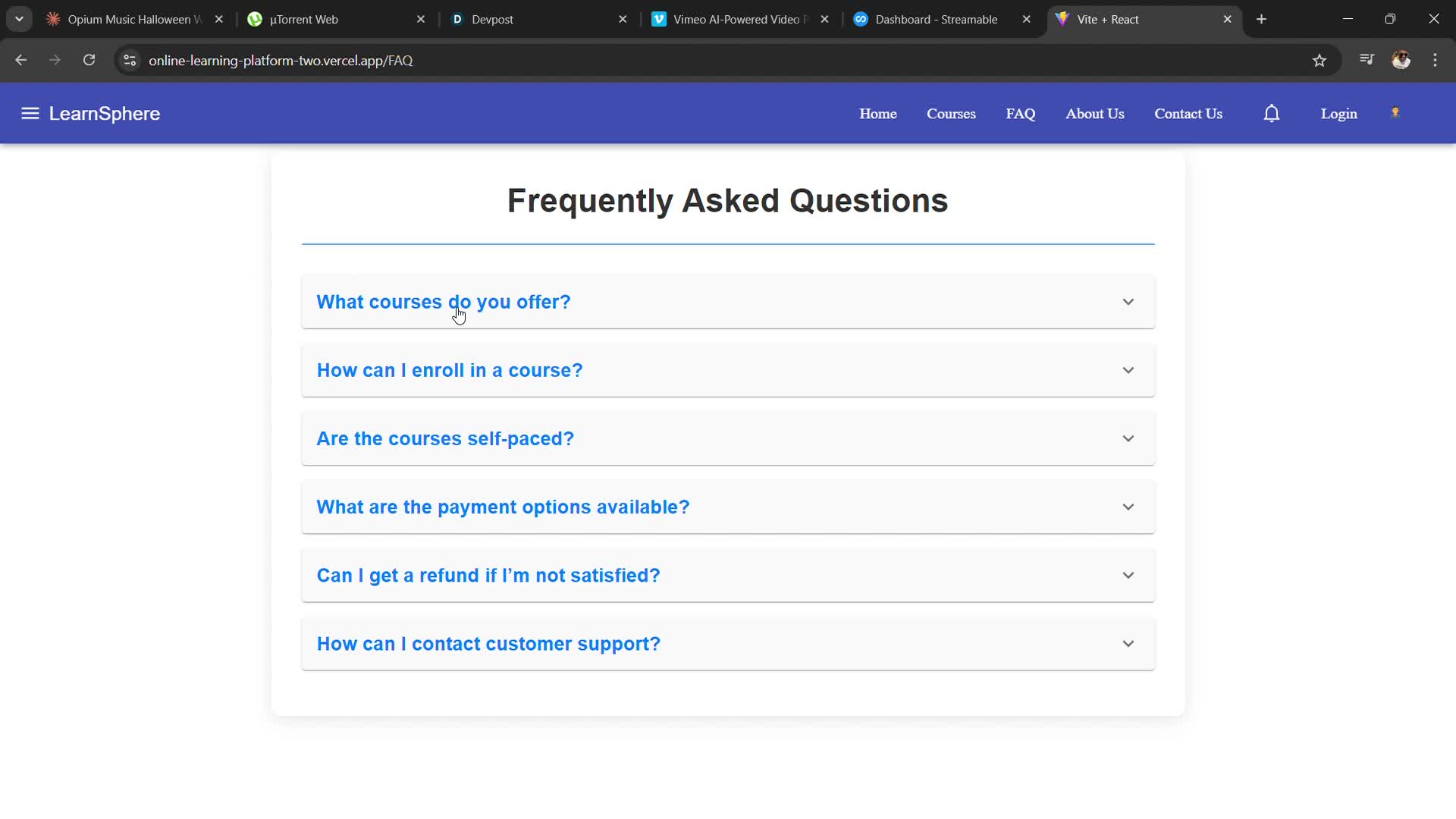Click the site information icon in the address bar
1456x819 pixels.
[130, 61]
